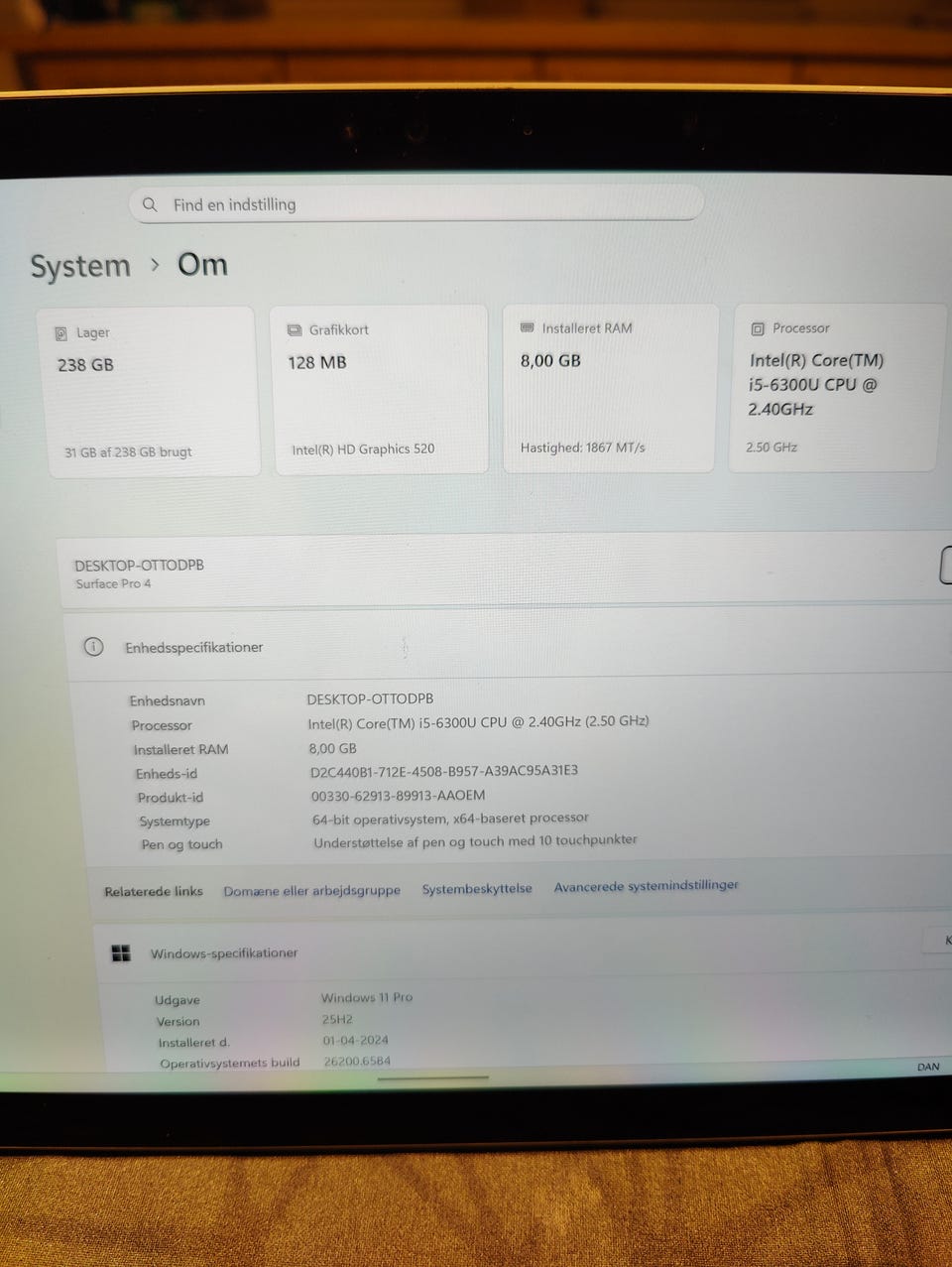Click the info icon beside Enhedsspecifikationer
Screen dimensions: 952x1267
93,647
